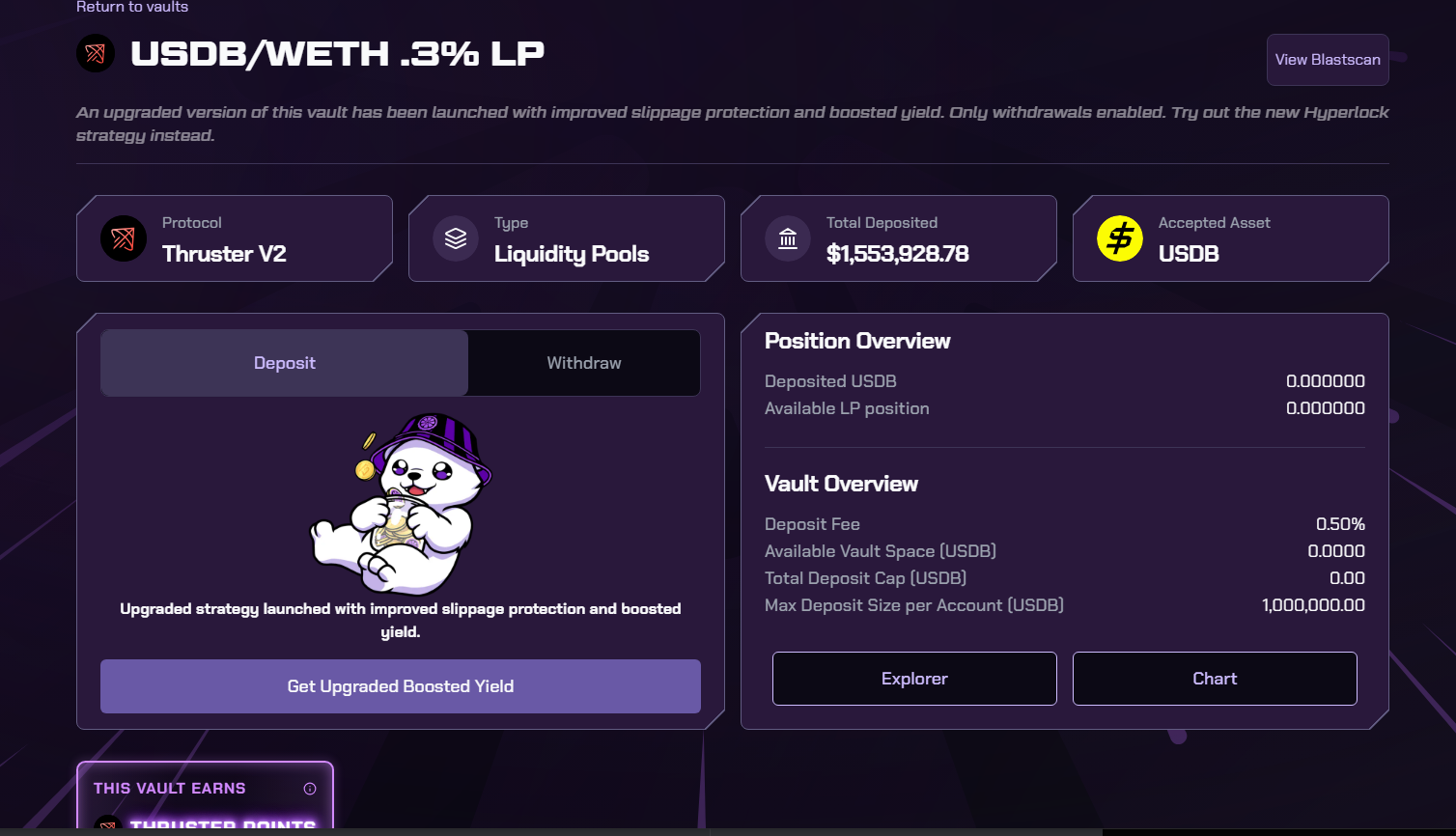
Task: Click the bear mascot illustration
Action: pos(401,504)
